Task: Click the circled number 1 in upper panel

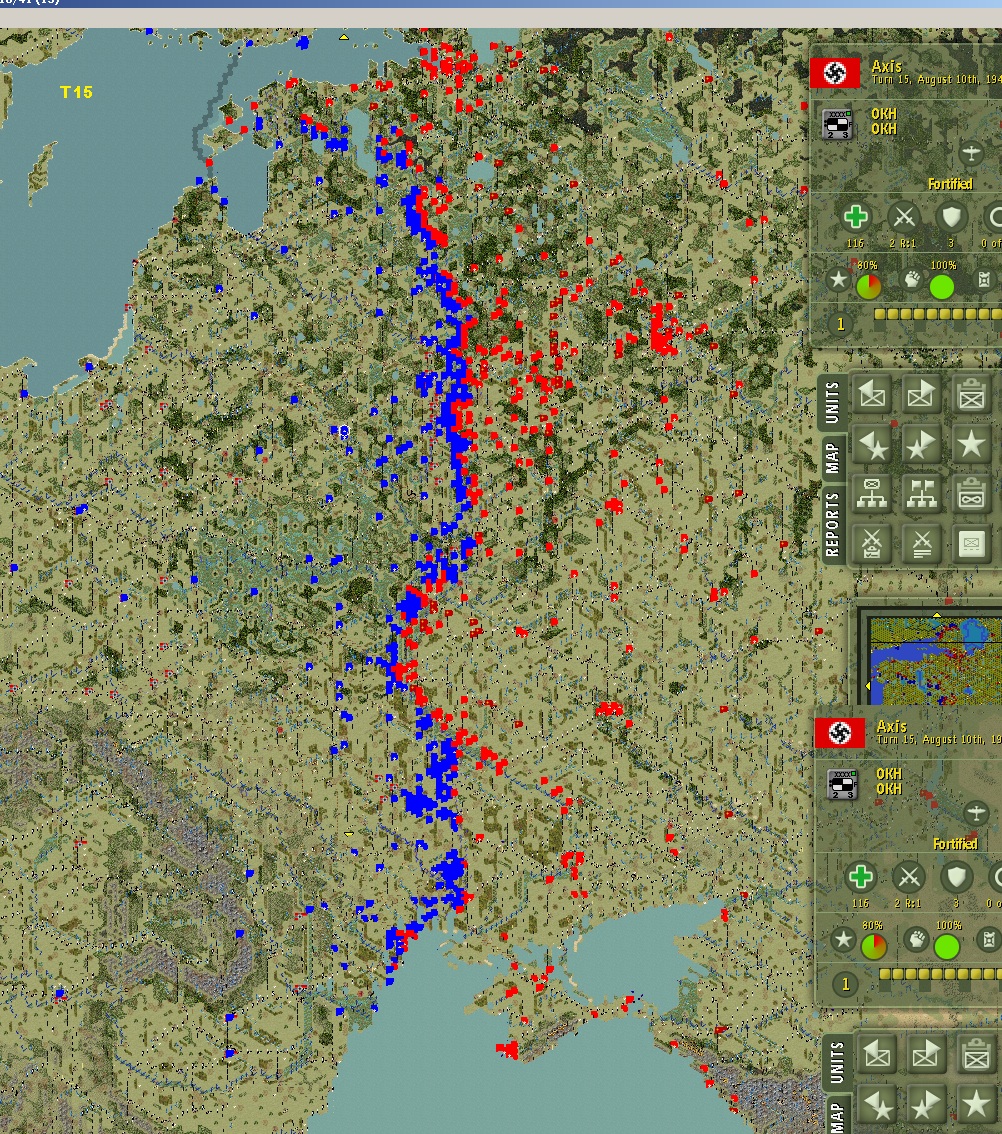Action: (x=840, y=324)
